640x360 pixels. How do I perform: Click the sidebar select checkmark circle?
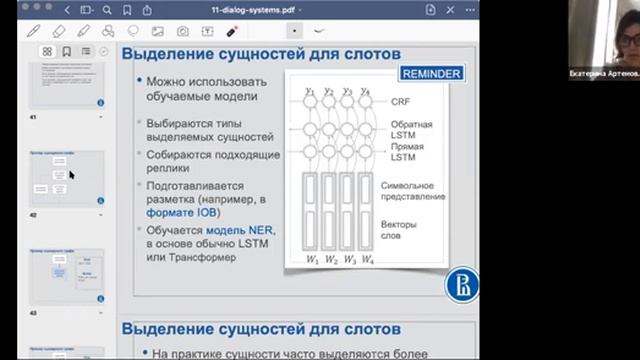[x=104, y=51]
